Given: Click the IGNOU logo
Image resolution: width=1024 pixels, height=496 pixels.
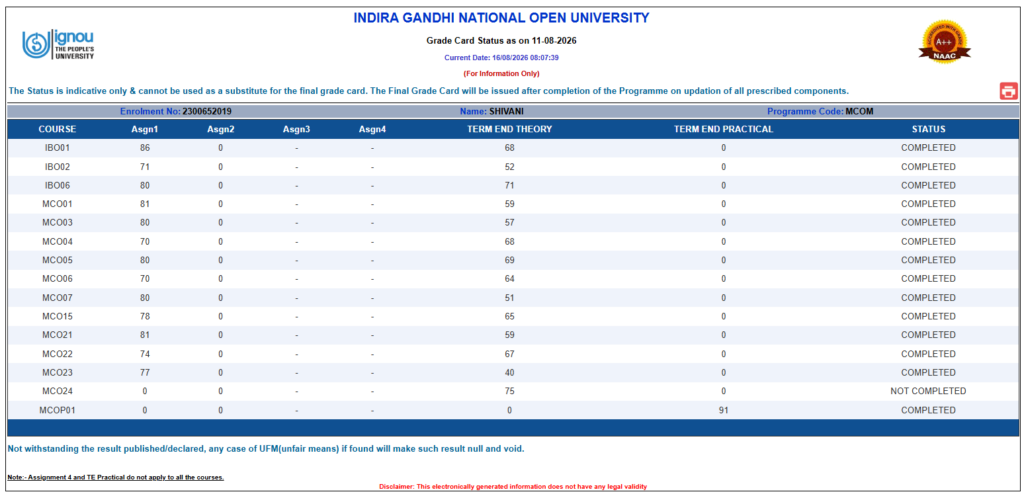Looking at the screenshot, I should pos(59,46).
